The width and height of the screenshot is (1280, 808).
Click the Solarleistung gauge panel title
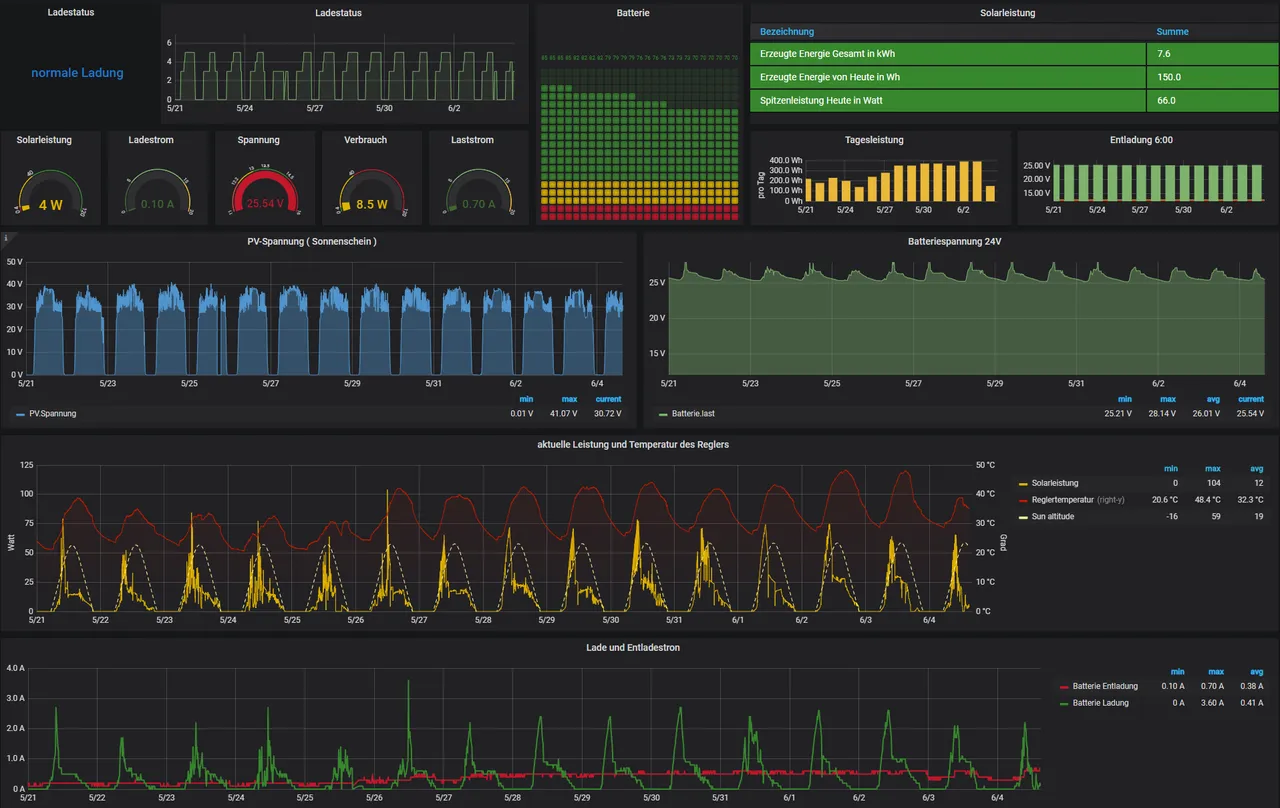coord(44,140)
